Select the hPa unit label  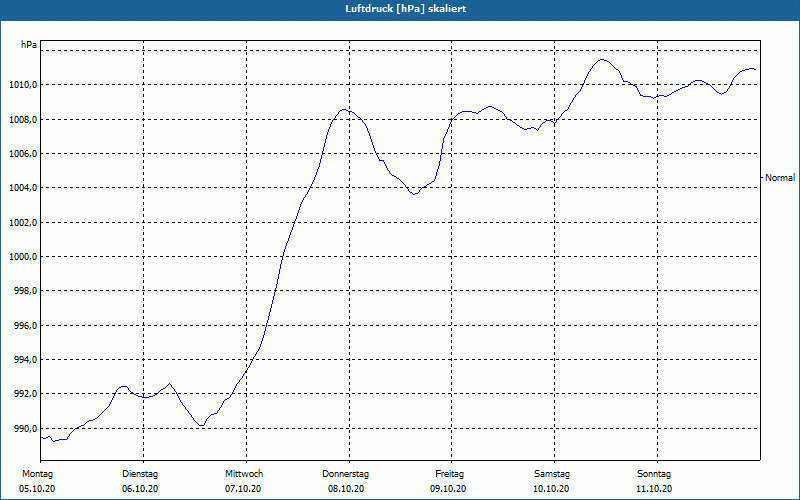(29, 45)
